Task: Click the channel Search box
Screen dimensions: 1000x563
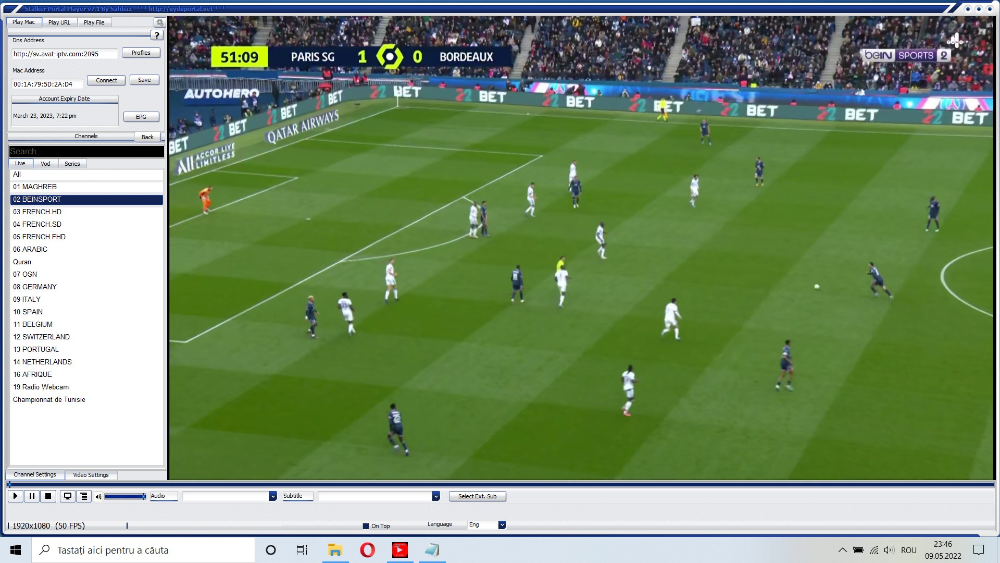Action: click(86, 151)
